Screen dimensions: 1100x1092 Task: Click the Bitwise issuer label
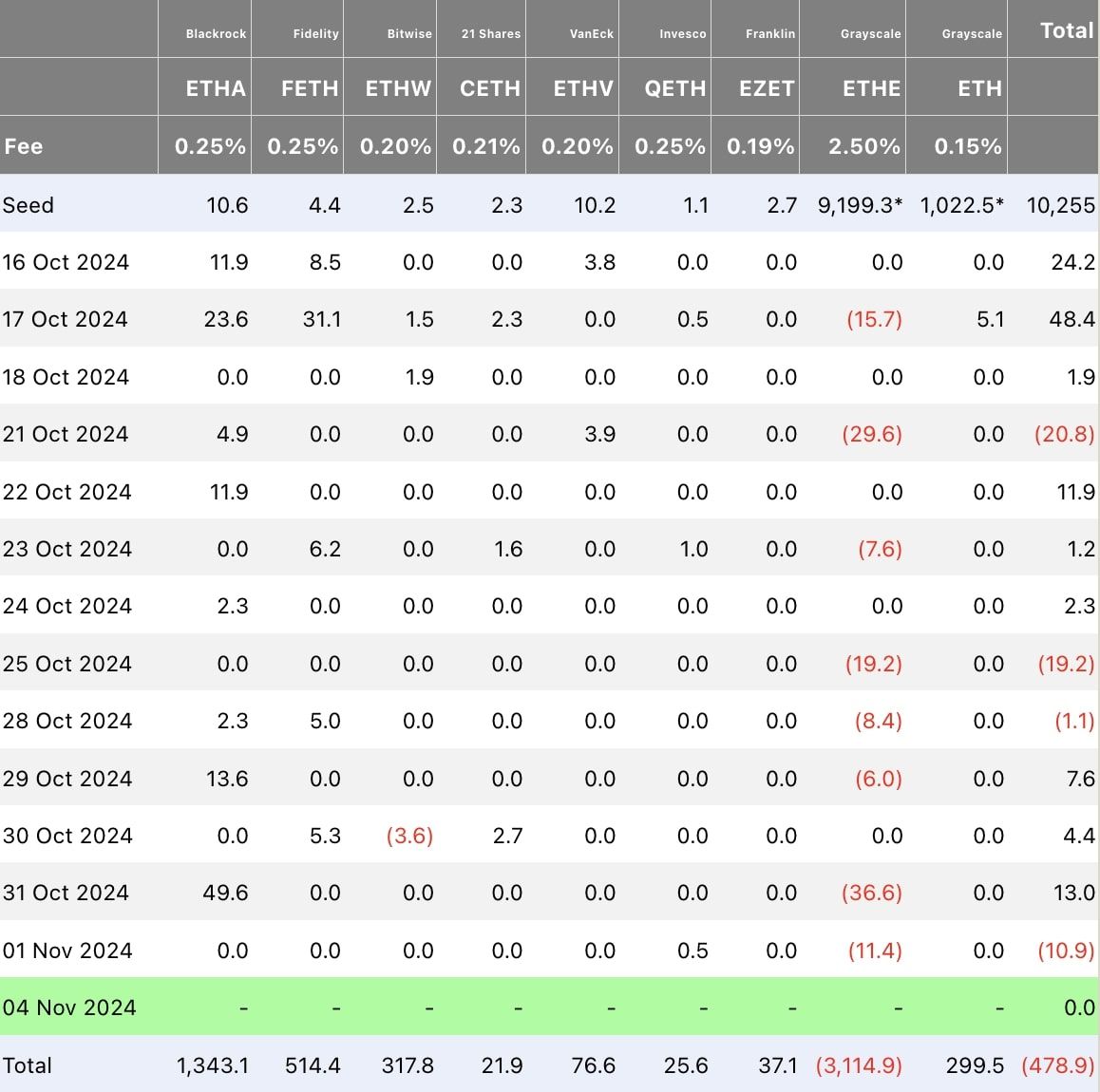pos(409,33)
